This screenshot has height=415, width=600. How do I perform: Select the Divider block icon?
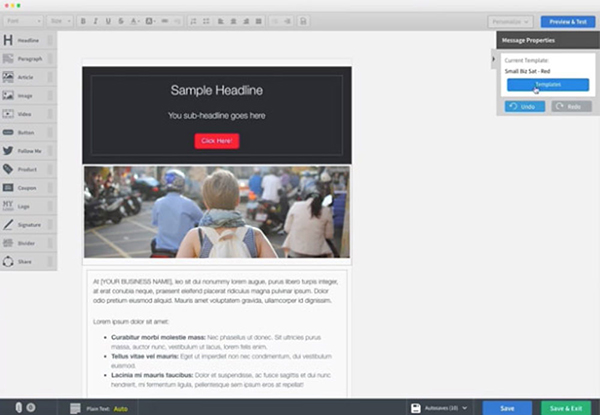pyautogui.click(x=8, y=243)
